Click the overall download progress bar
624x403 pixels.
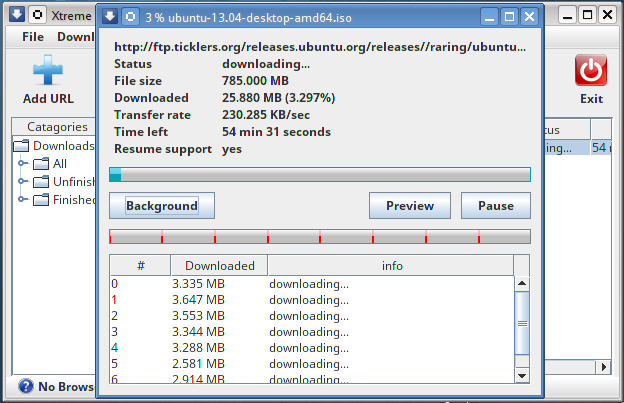320,175
